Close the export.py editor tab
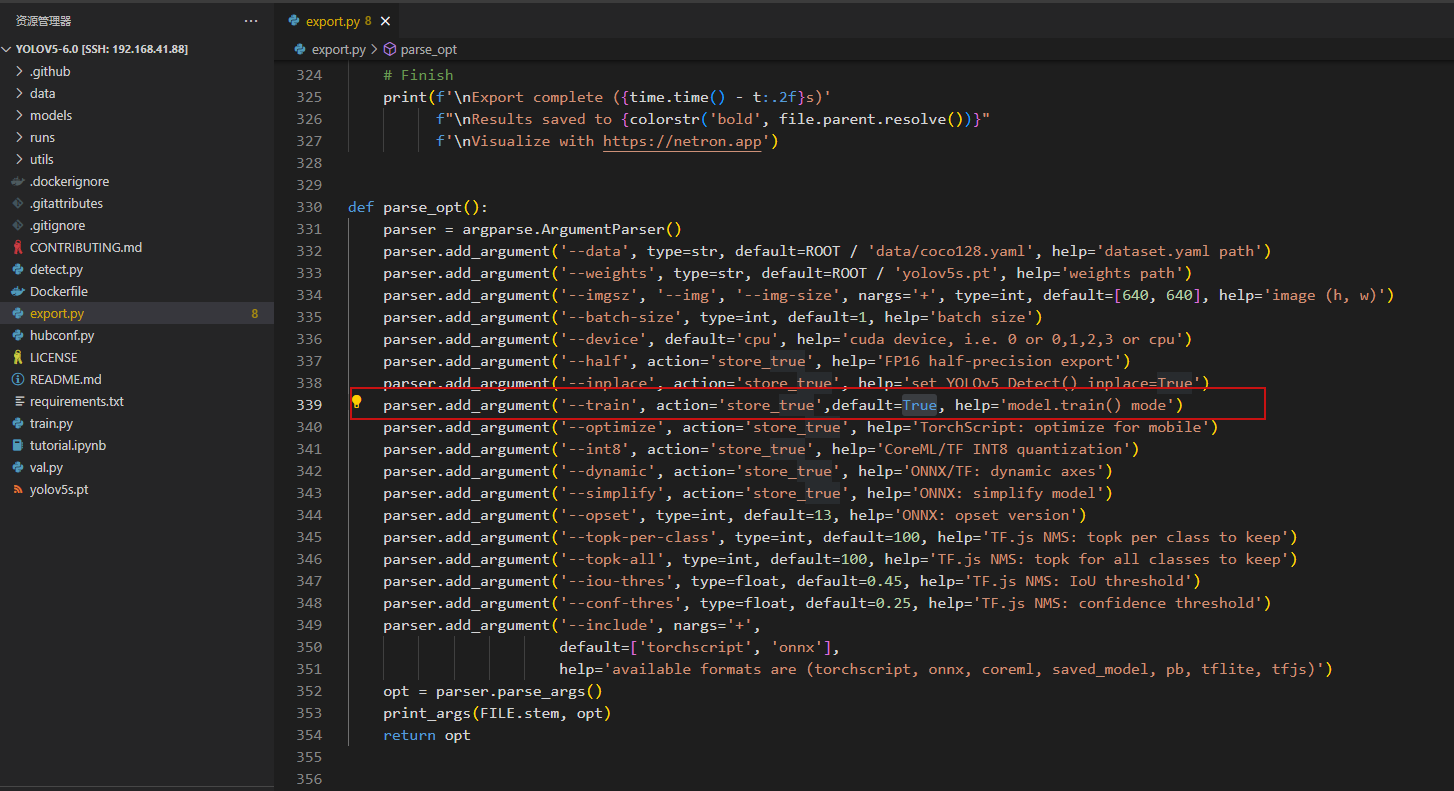The width and height of the screenshot is (1454, 791). point(385,21)
